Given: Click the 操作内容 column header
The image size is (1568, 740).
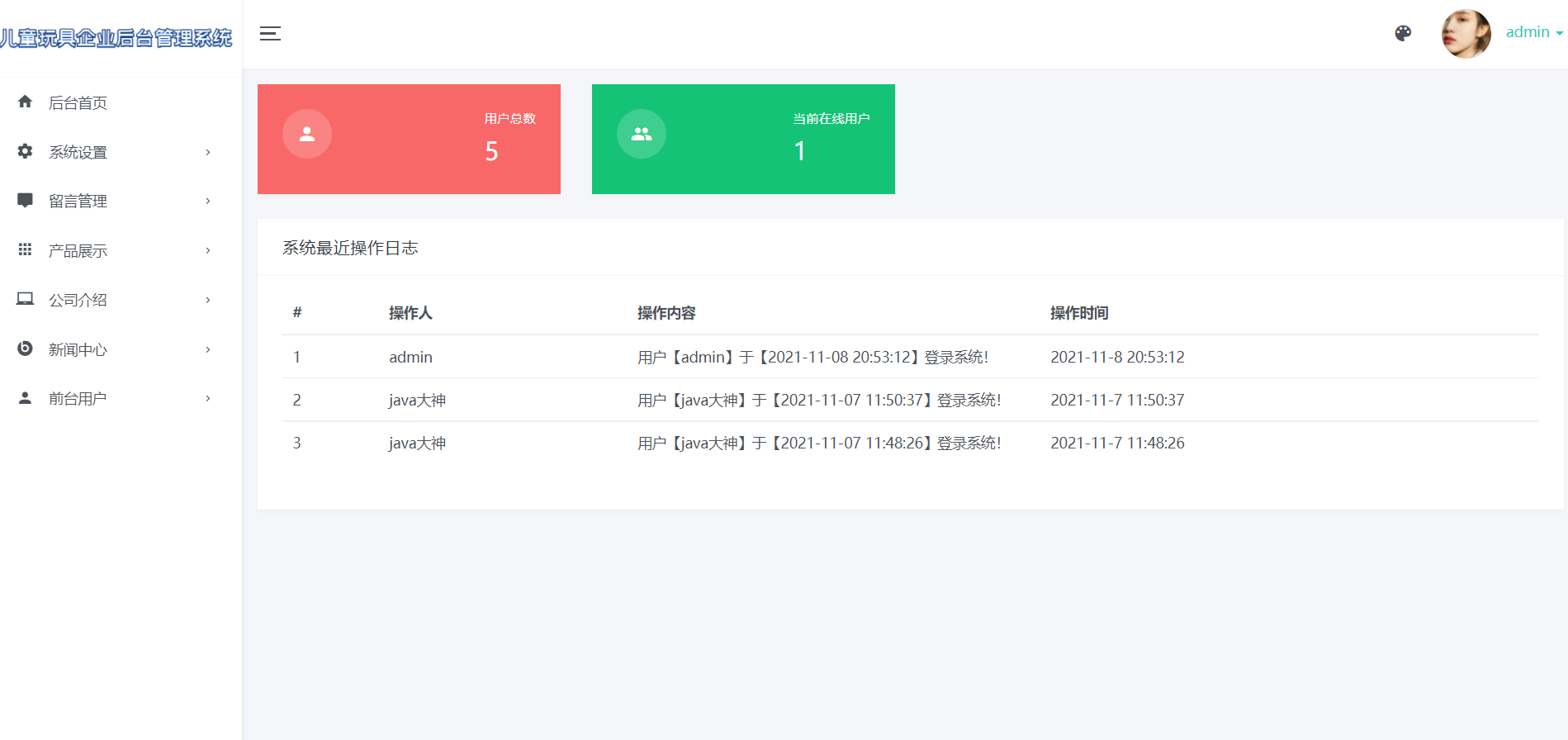Looking at the screenshot, I should [666, 313].
